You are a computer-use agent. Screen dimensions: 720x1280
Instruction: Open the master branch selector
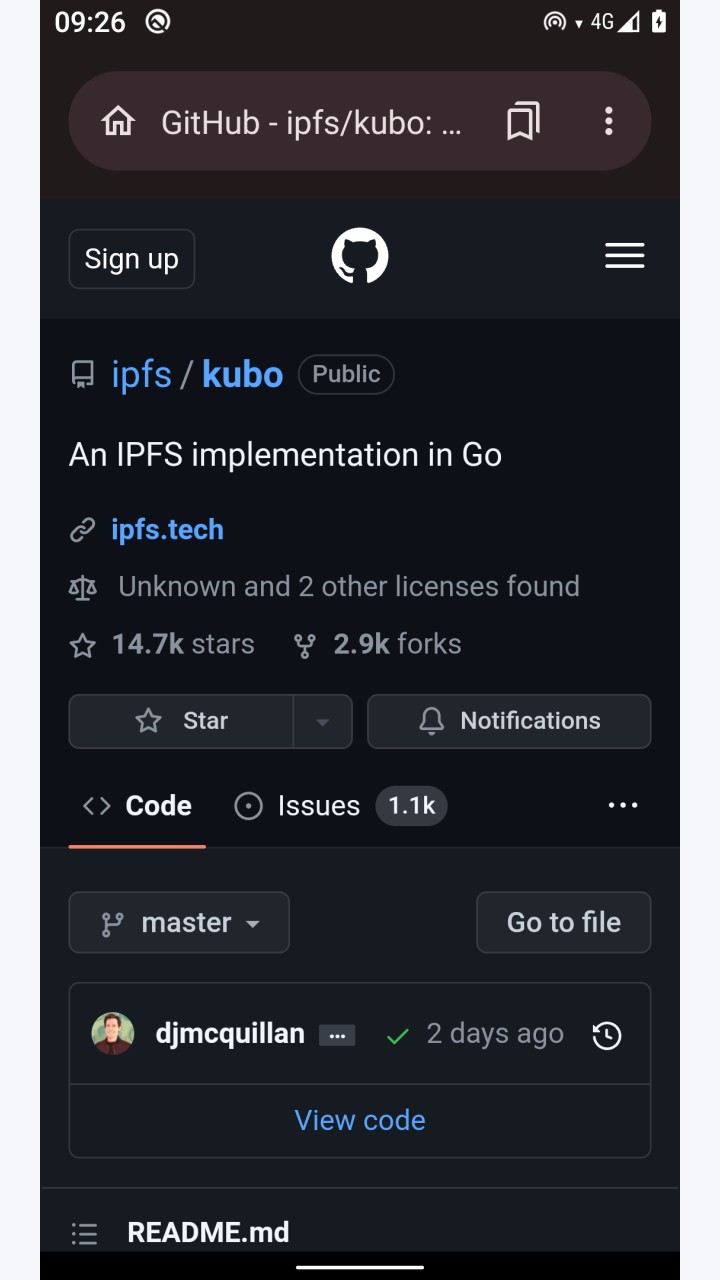point(179,922)
